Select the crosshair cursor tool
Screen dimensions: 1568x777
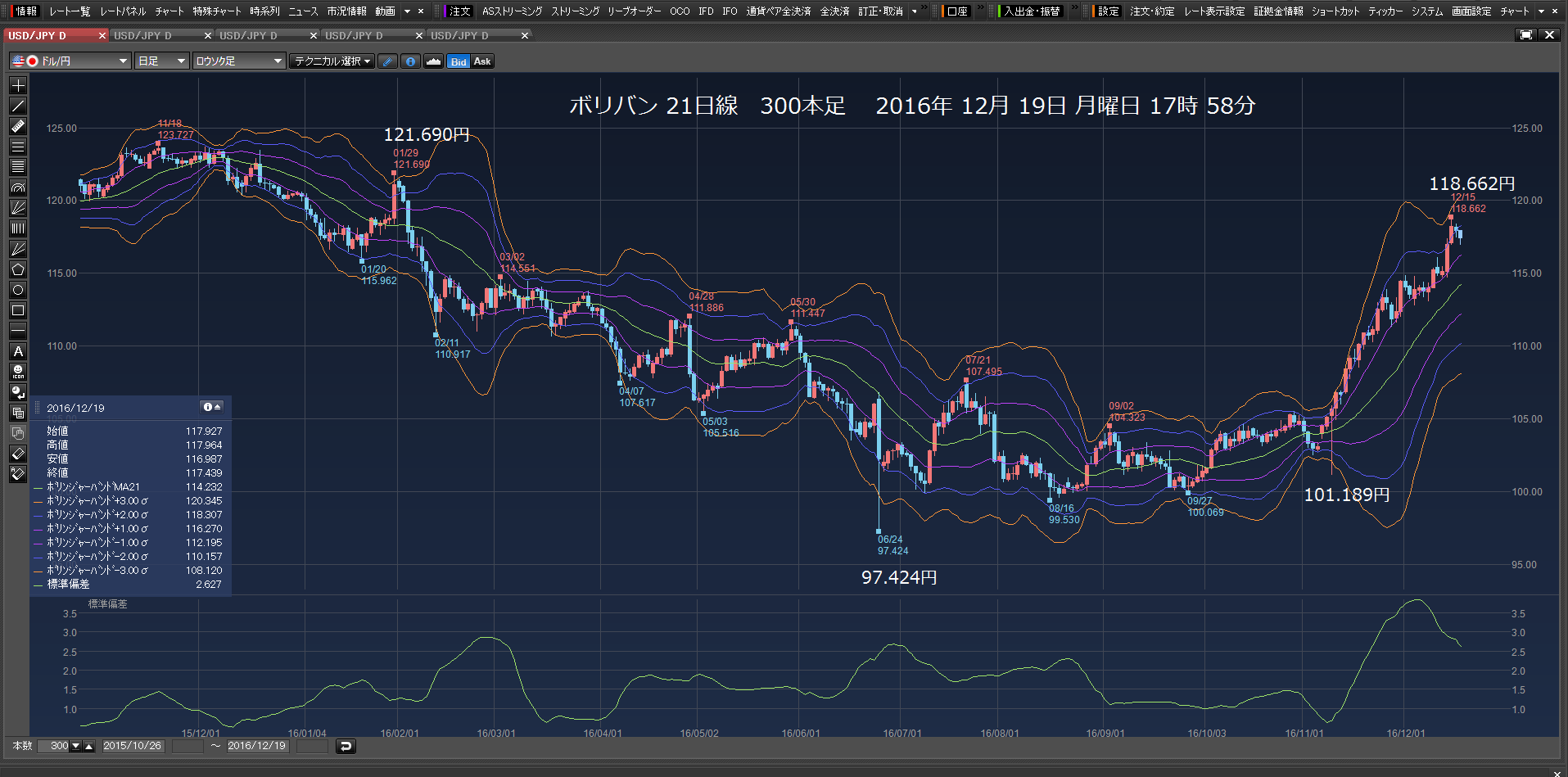18,85
